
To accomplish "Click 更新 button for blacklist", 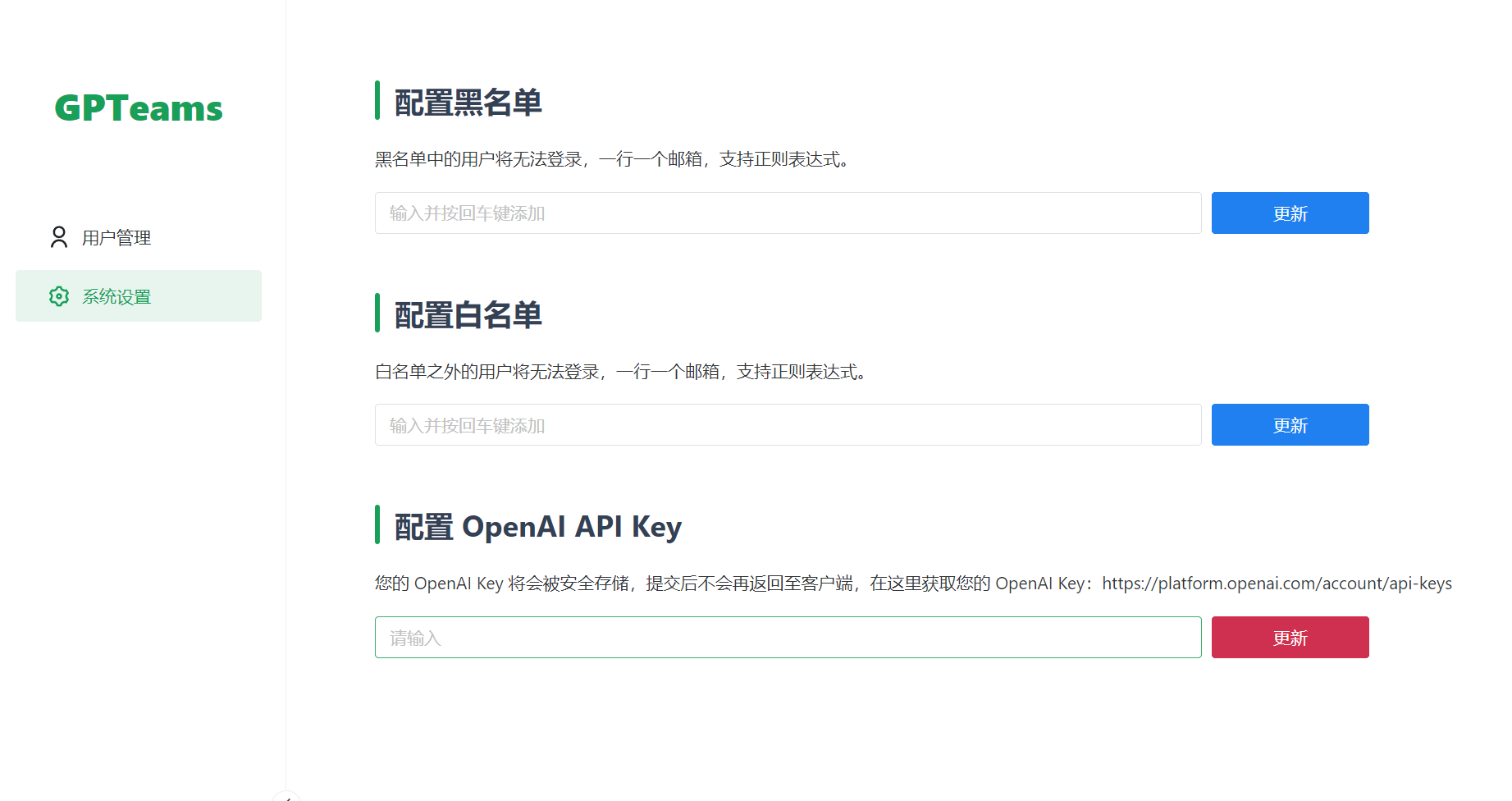I will point(1290,213).
